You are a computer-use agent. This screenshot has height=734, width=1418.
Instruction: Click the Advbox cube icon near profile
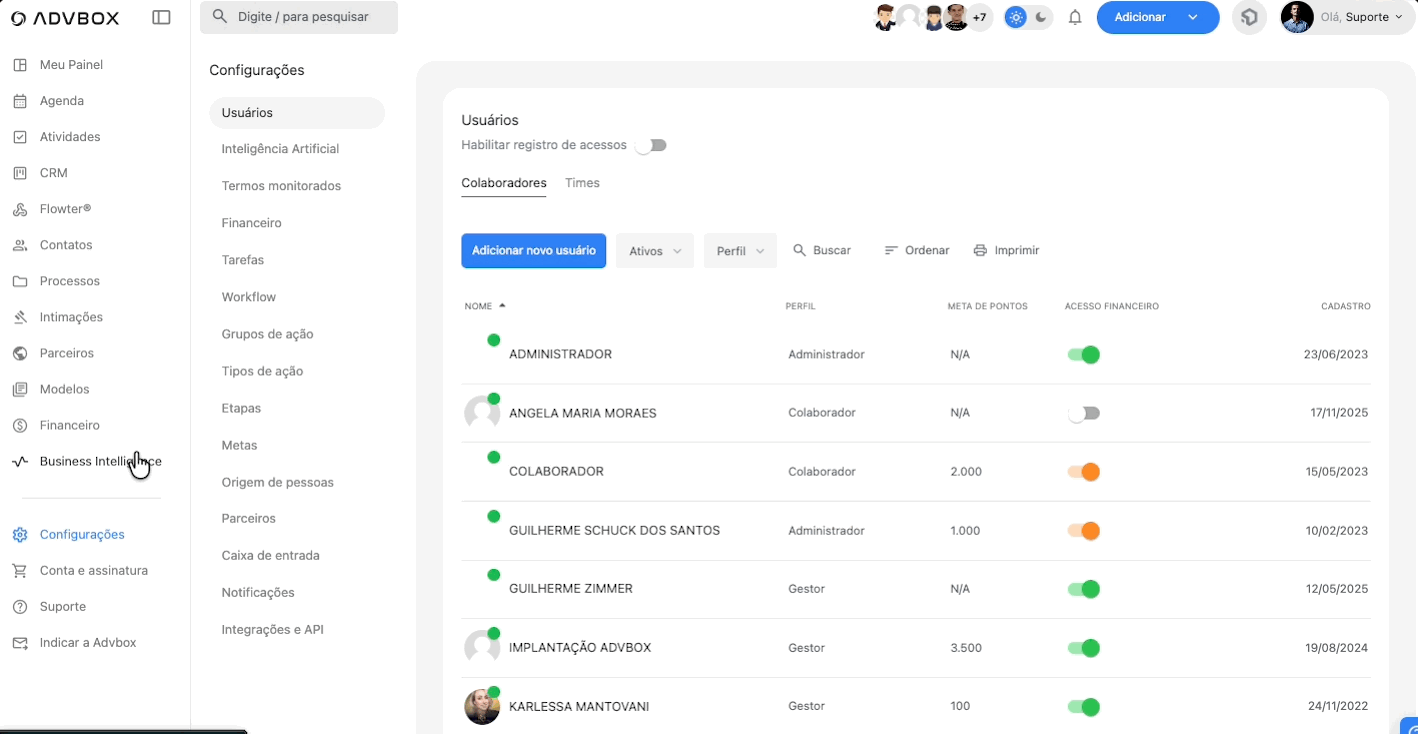pyautogui.click(x=1249, y=17)
